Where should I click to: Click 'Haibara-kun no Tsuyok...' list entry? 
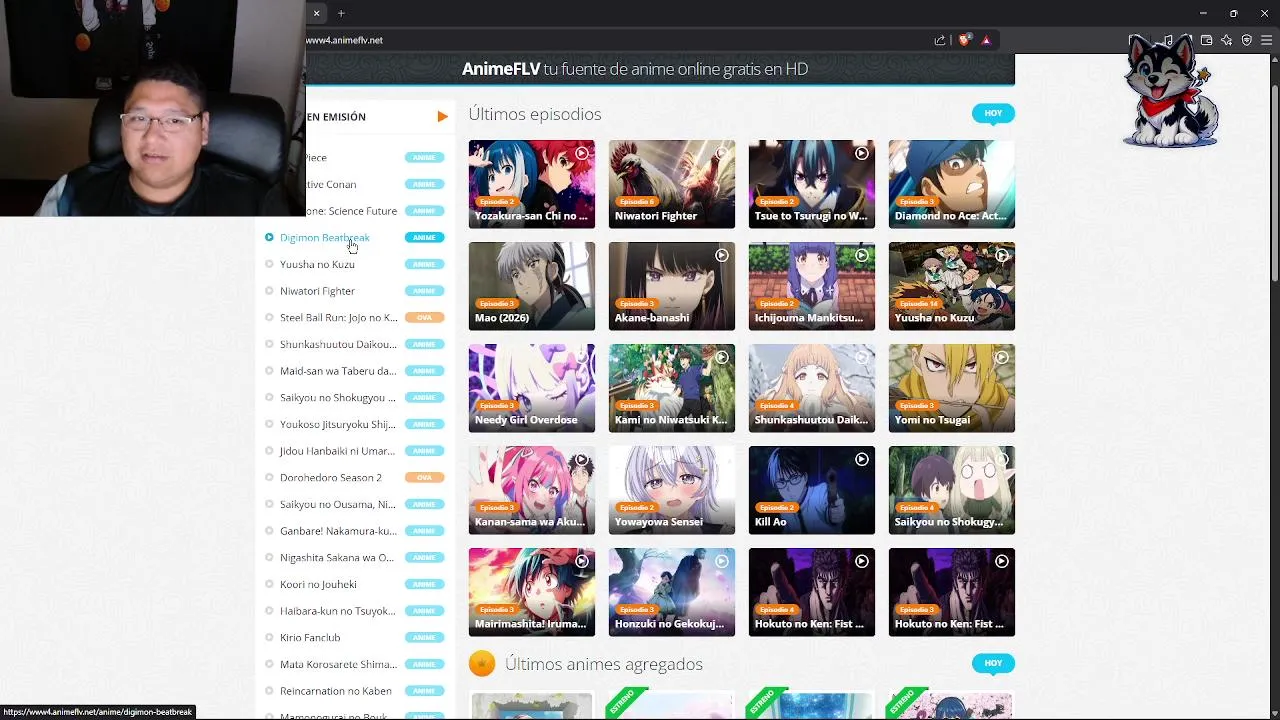tap(338, 611)
